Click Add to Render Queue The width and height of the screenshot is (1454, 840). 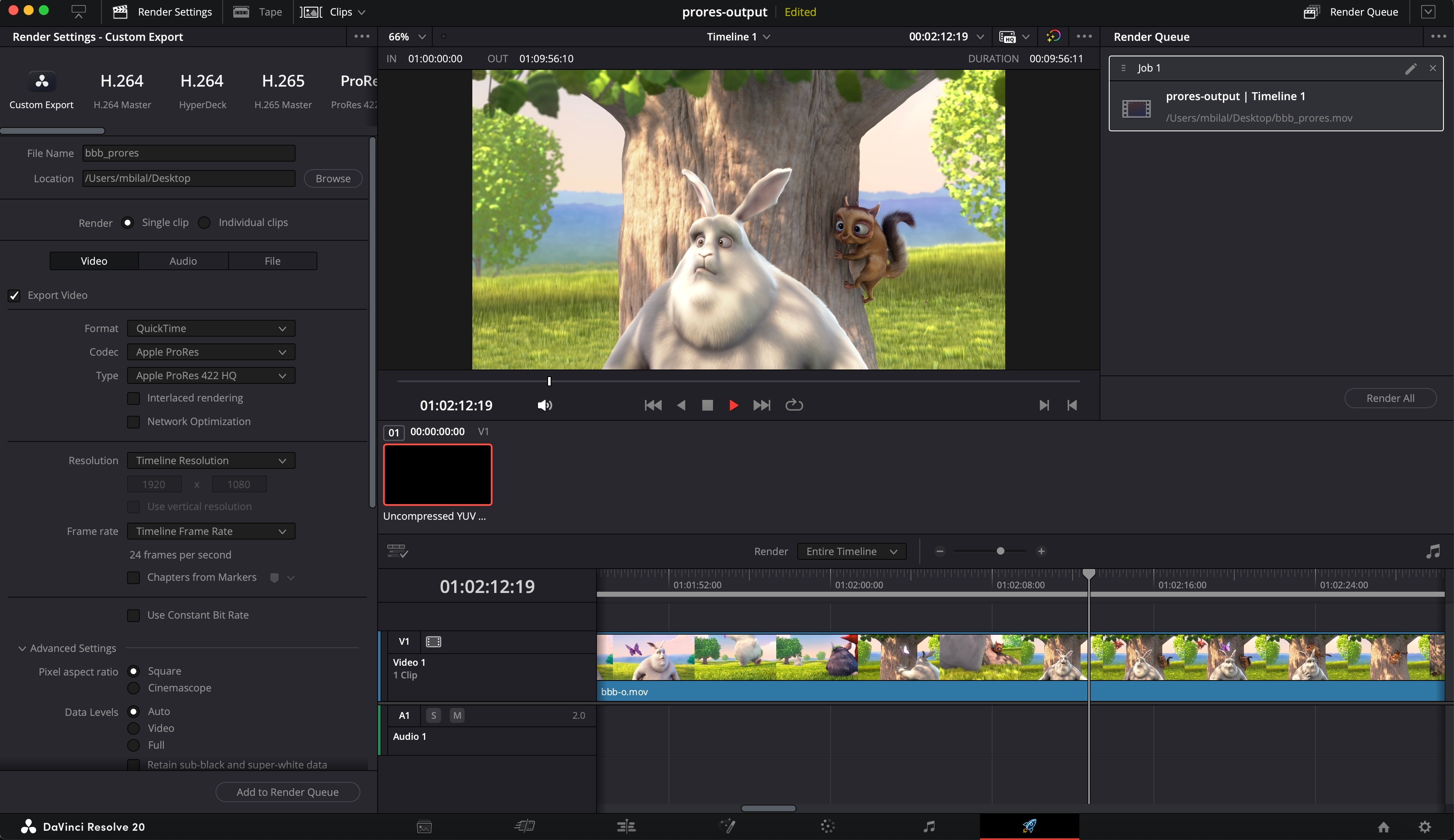[x=288, y=792]
